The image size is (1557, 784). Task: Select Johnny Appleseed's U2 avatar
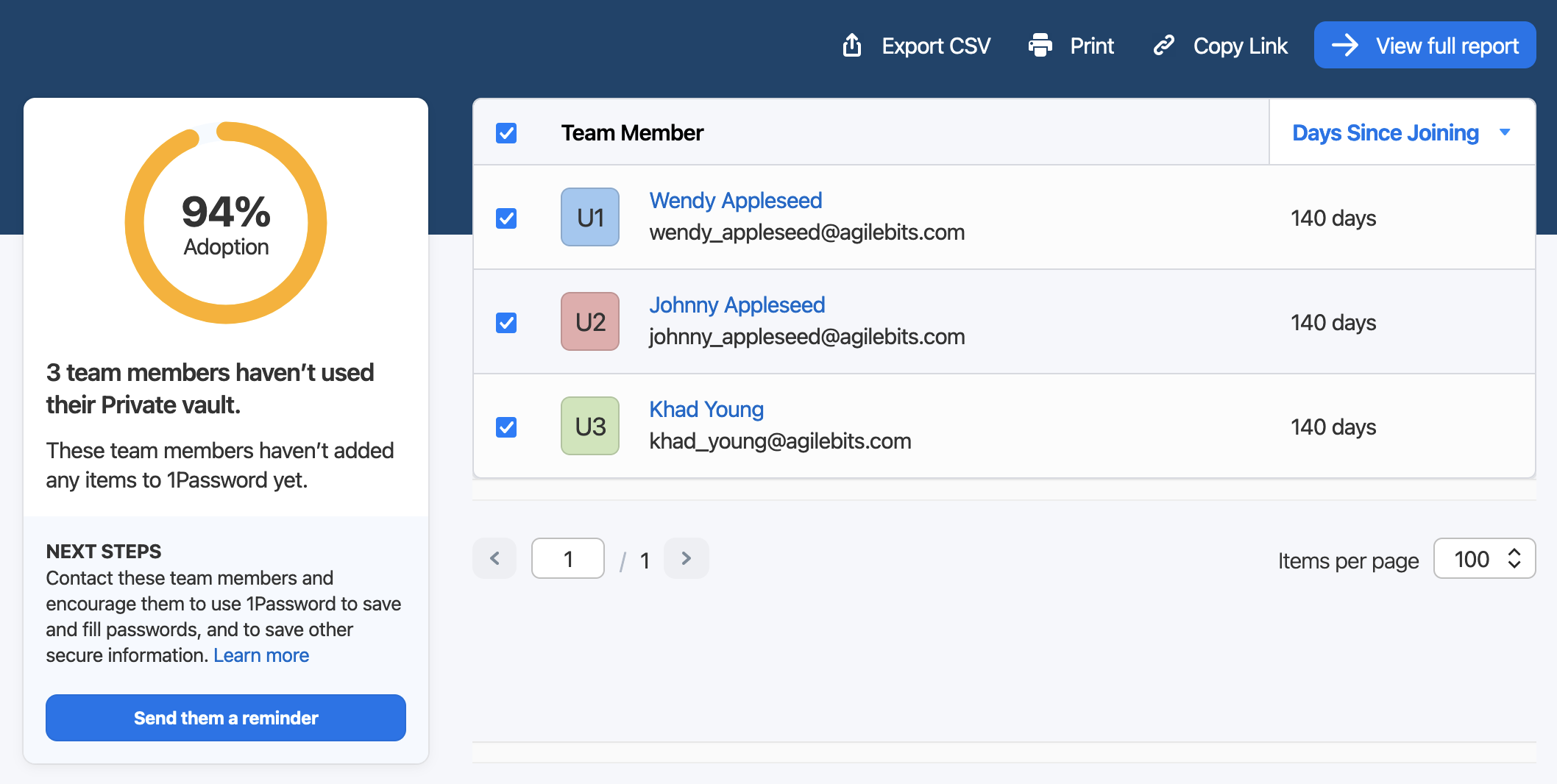589,321
